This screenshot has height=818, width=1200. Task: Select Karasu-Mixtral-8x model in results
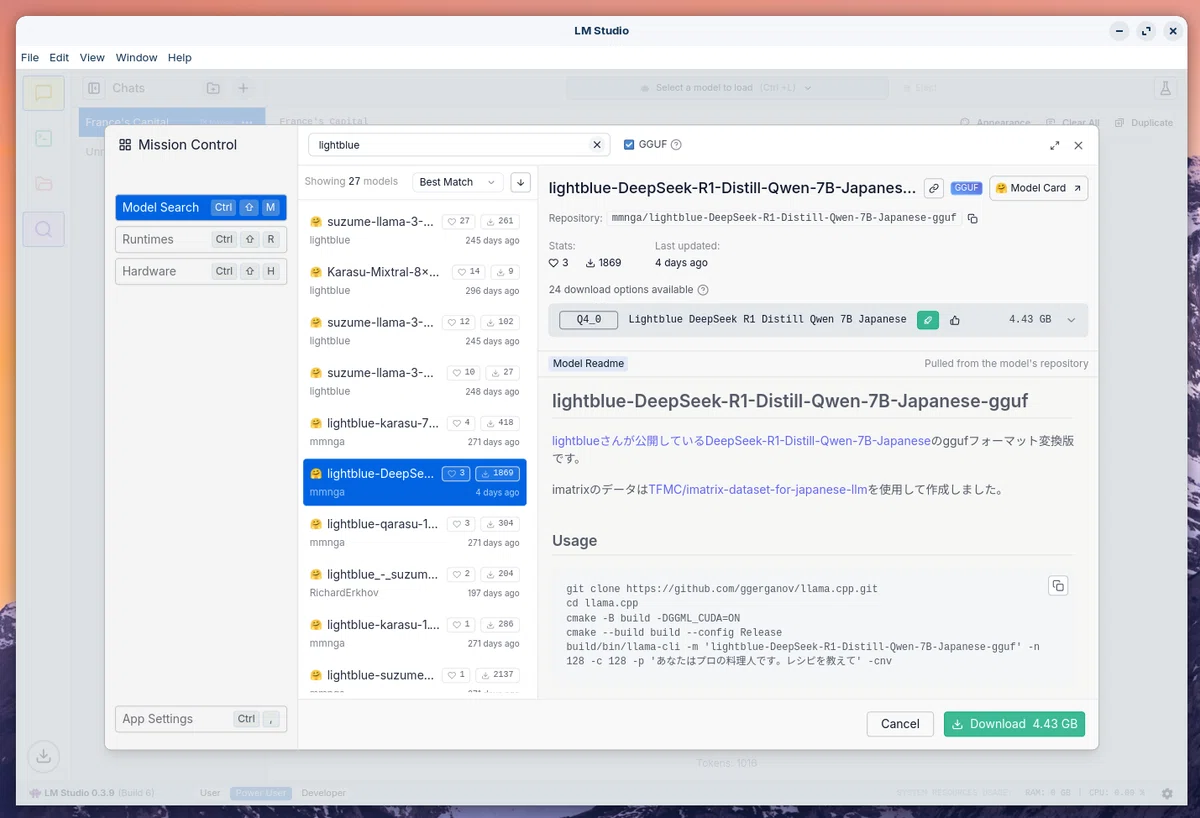click(415, 281)
